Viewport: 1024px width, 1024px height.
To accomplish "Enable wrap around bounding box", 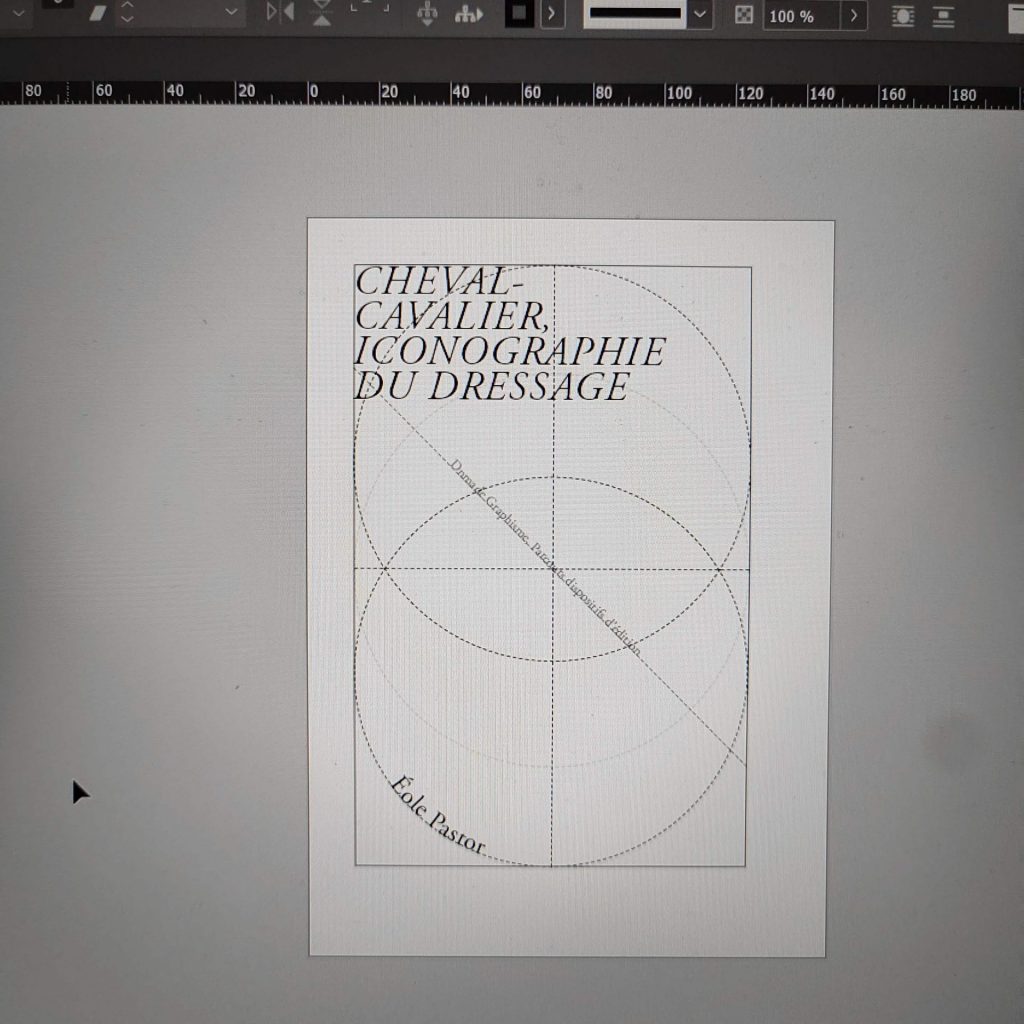I will point(903,16).
